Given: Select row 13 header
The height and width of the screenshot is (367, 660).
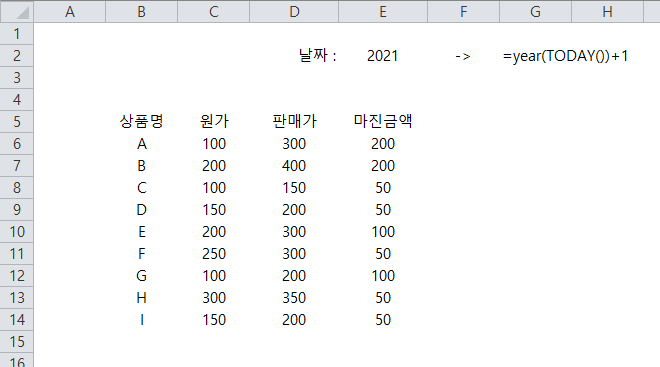Looking at the screenshot, I should 17,298.
